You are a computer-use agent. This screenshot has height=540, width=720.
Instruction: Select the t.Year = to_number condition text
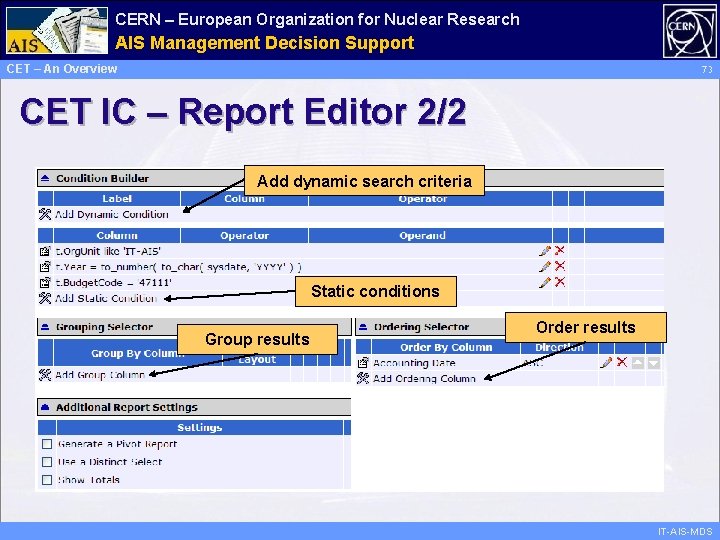pyautogui.click(x=178, y=267)
